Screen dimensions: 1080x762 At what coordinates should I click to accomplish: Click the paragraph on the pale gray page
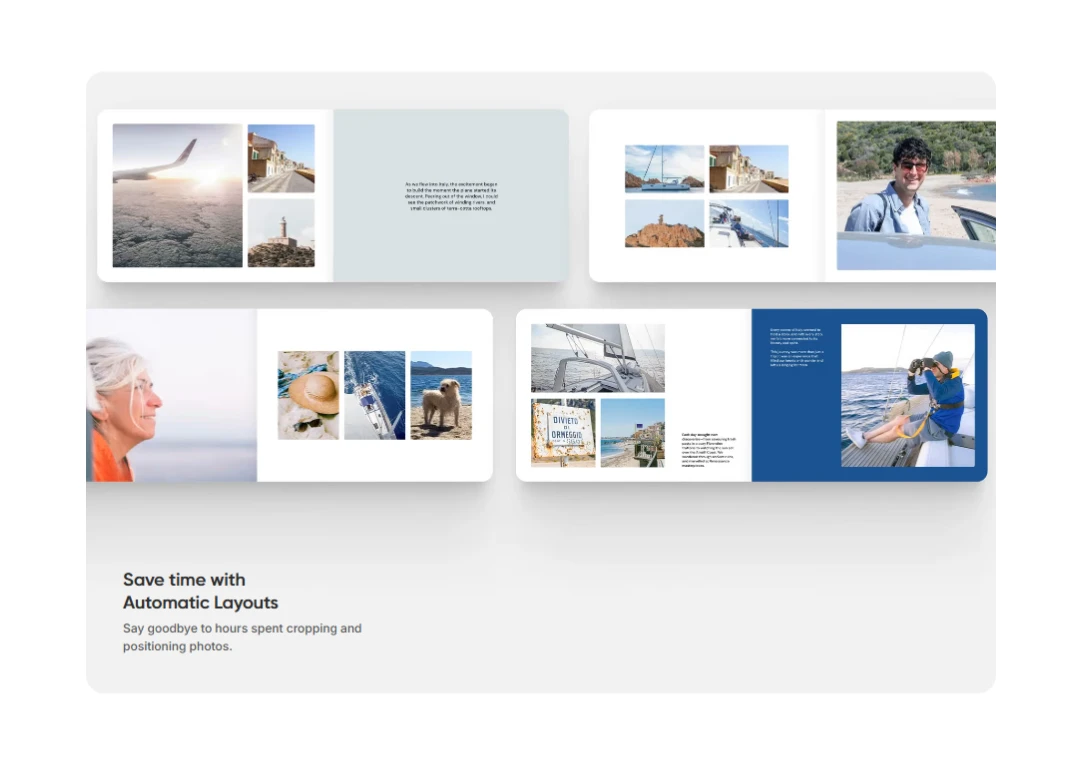point(452,196)
